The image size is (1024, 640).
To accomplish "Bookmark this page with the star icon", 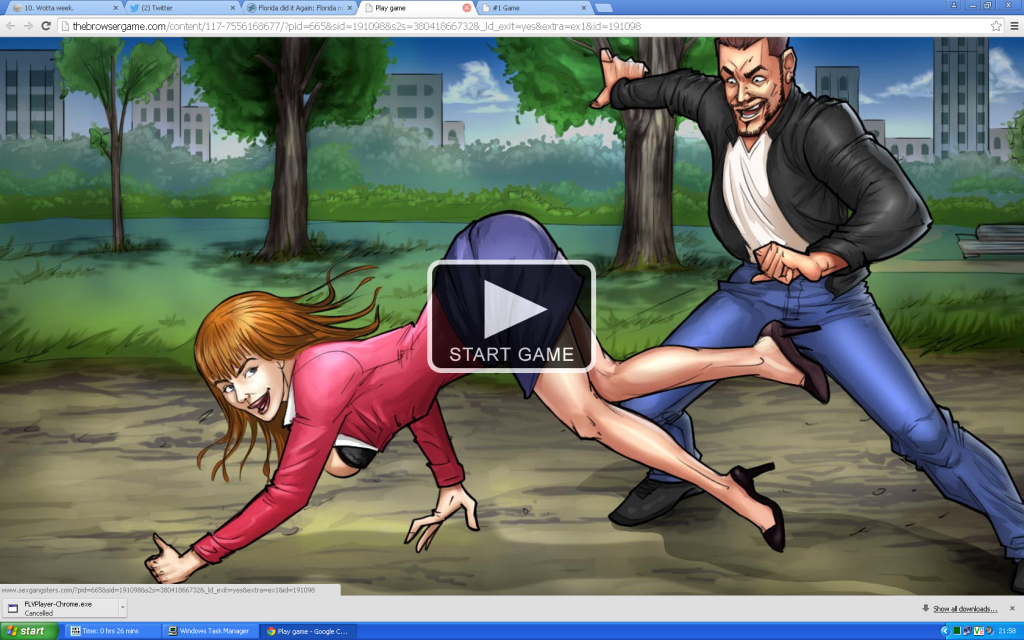I will pos(996,26).
